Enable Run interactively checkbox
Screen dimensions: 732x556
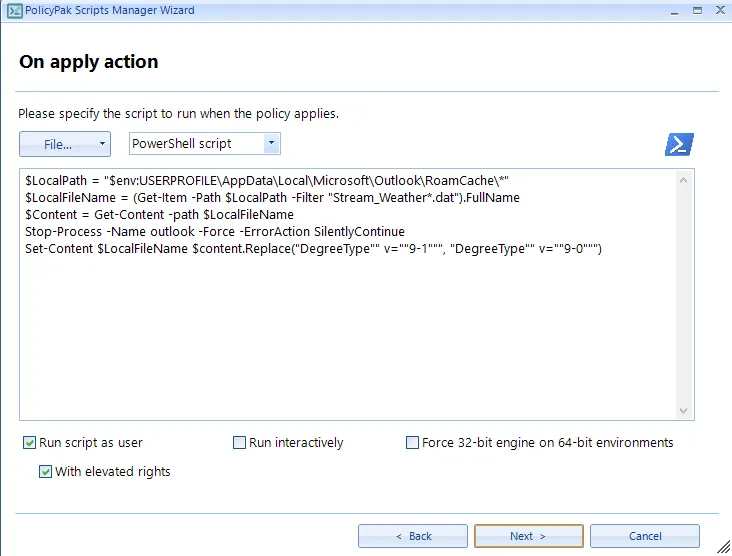[240, 443]
